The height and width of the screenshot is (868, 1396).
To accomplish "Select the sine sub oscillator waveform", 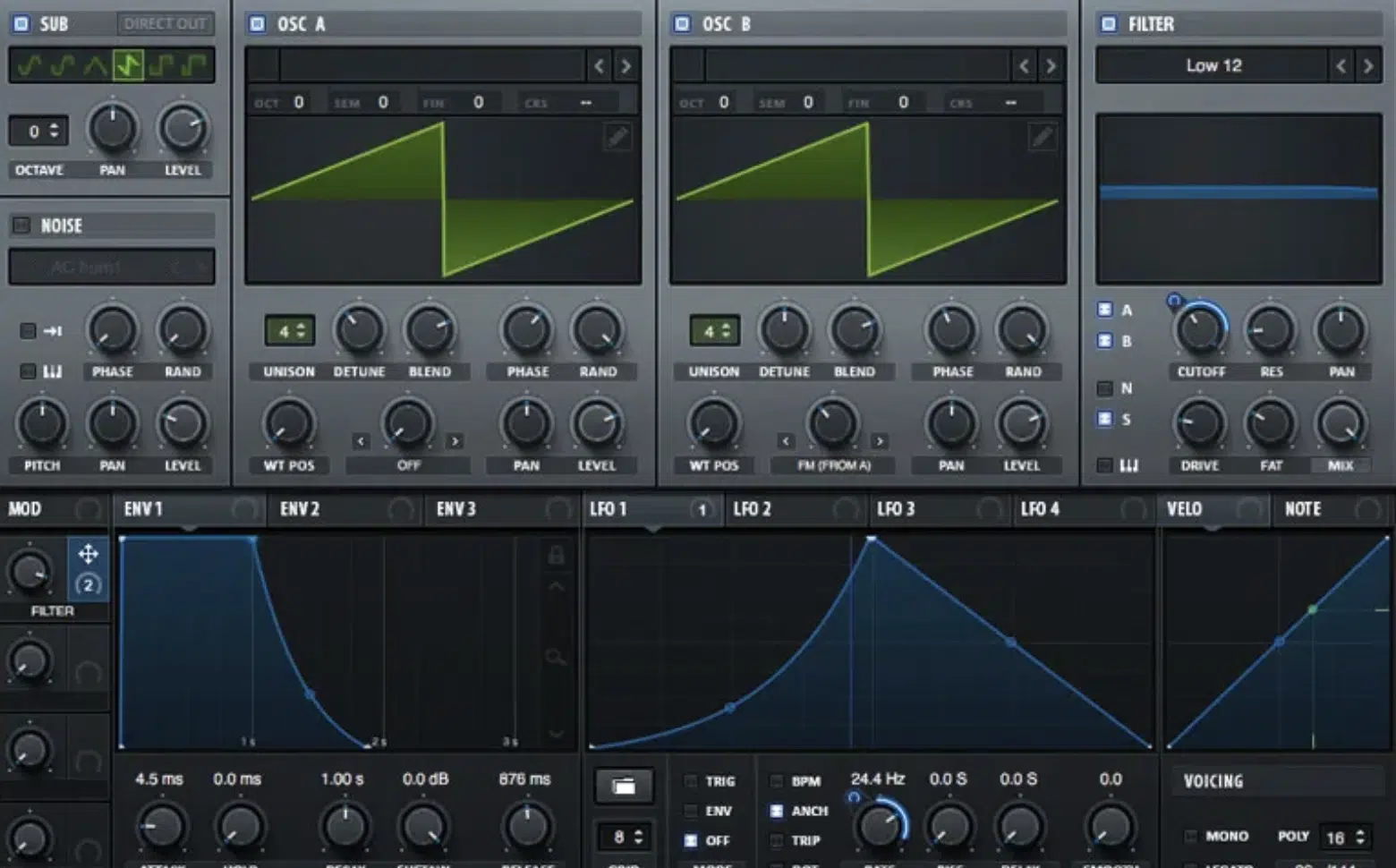I will 30,65.
